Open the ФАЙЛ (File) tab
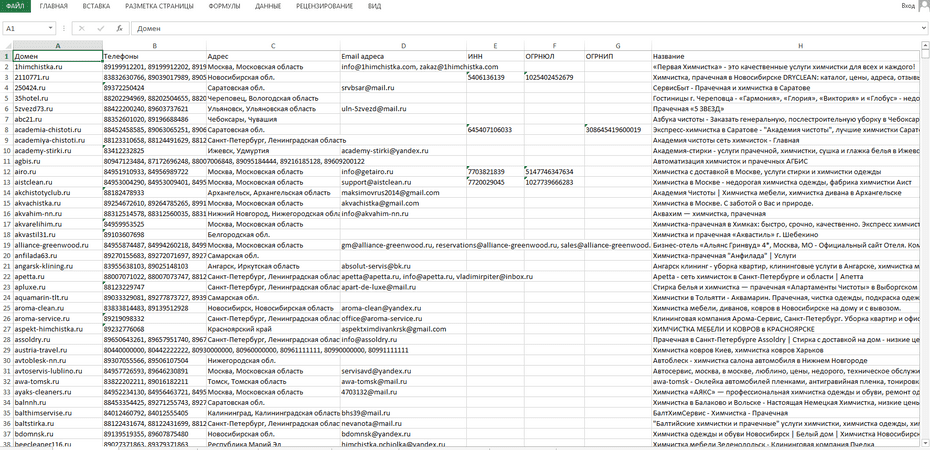 [15, 6]
